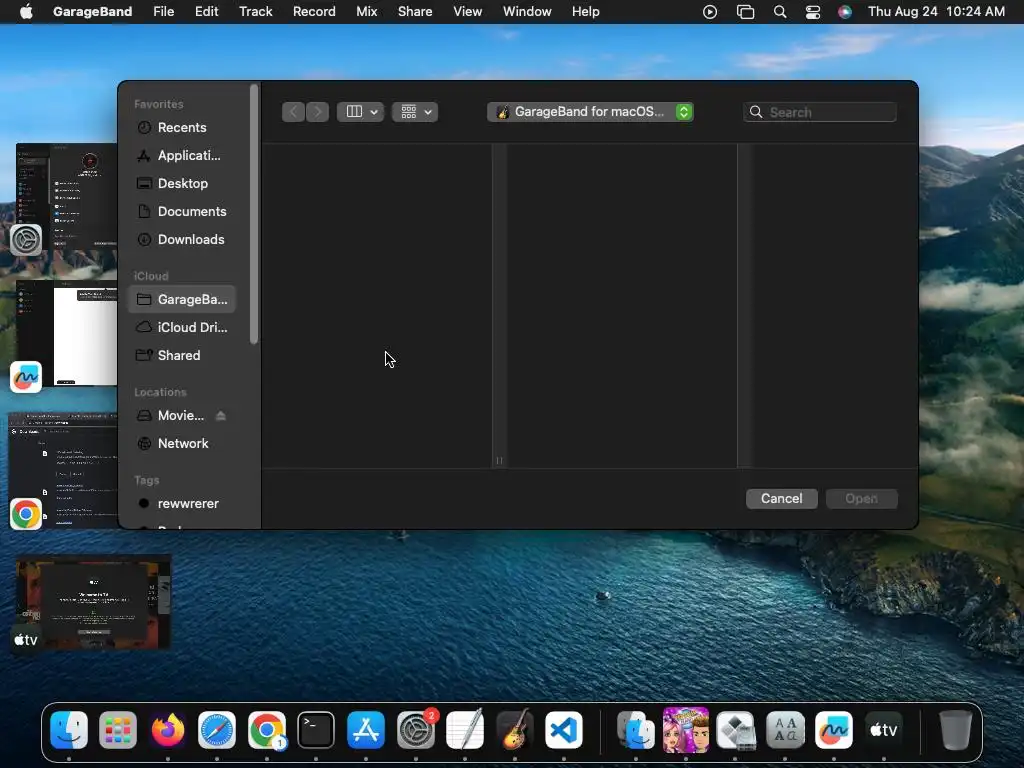This screenshot has height=768, width=1024.
Task: Click the play icon in menu bar
Action: click(710, 12)
